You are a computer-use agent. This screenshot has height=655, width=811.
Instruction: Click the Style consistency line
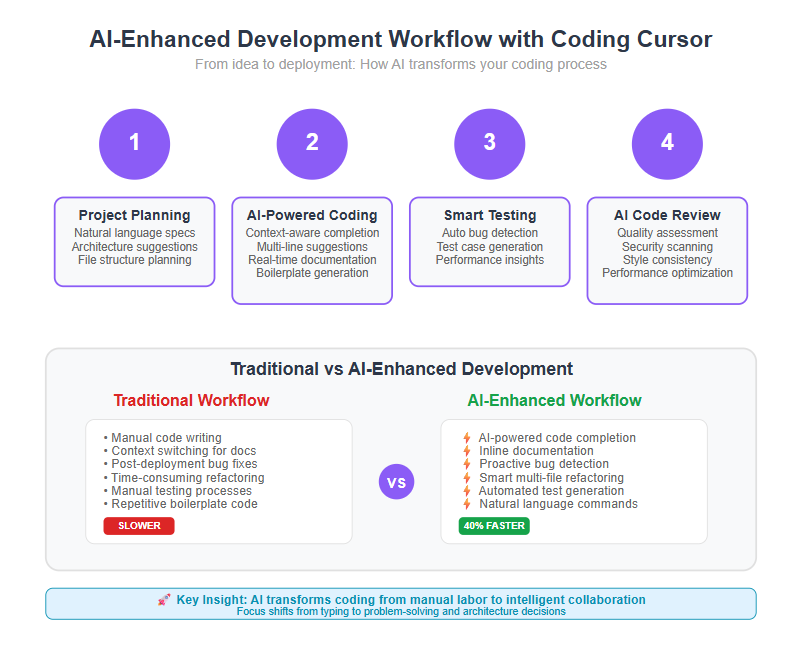pos(667,260)
